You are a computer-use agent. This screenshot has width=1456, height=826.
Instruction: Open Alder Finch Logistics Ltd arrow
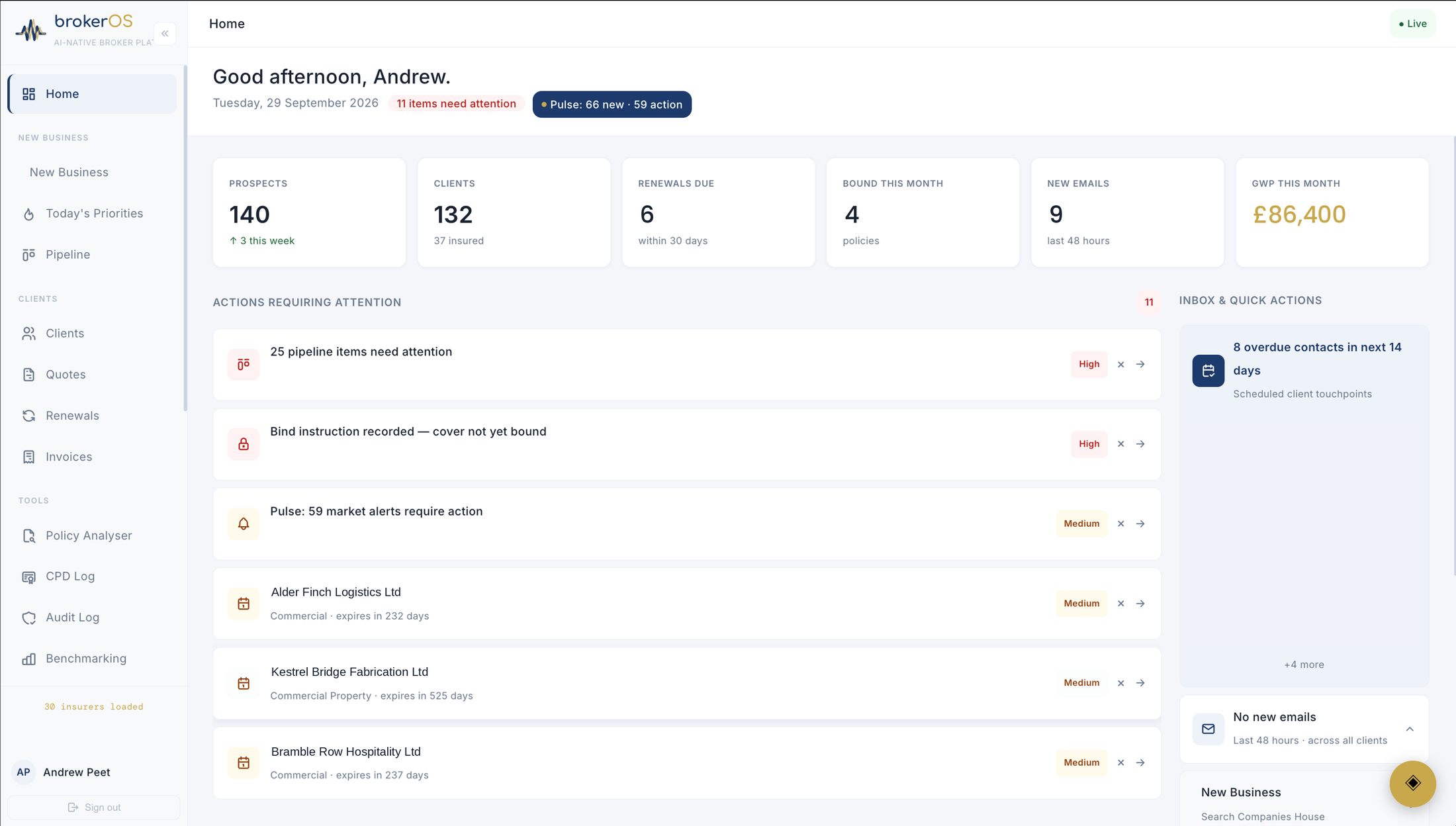[1140, 604]
